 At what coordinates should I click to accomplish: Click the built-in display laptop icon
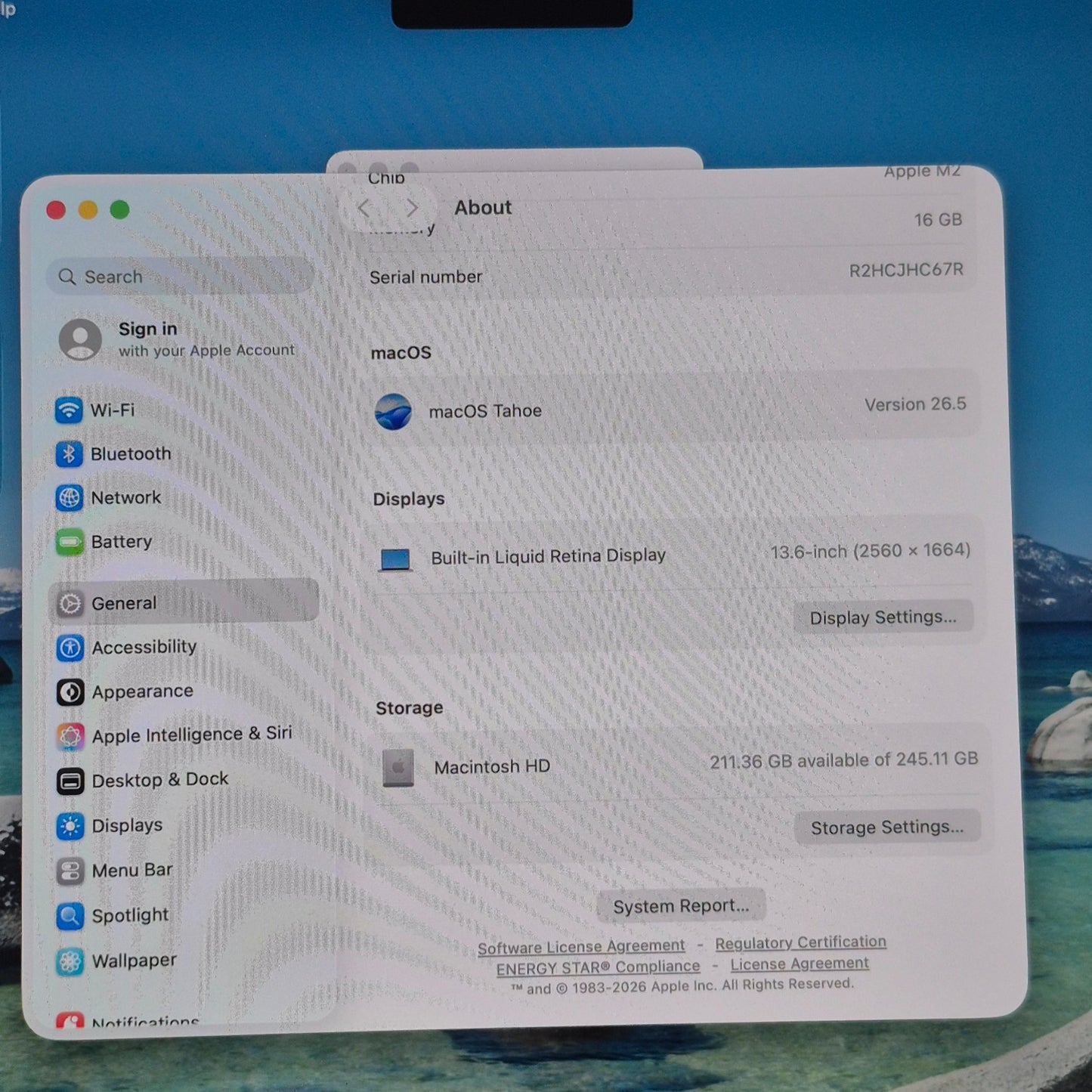pyautogui.click(x=395, y=560)
